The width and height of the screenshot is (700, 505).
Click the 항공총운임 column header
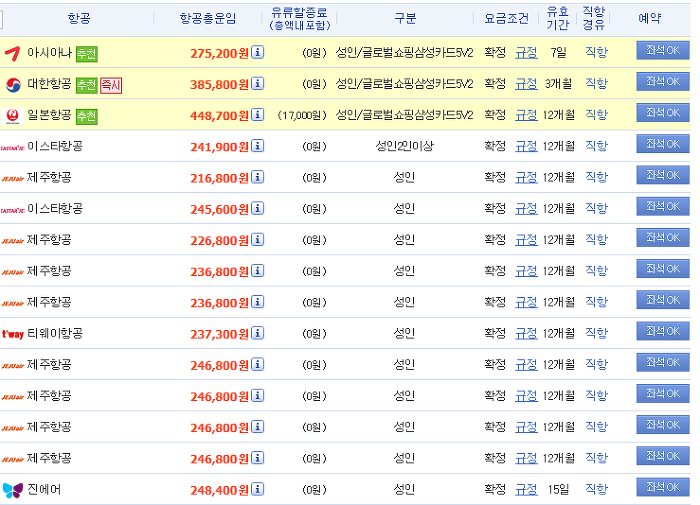point(208,18)
